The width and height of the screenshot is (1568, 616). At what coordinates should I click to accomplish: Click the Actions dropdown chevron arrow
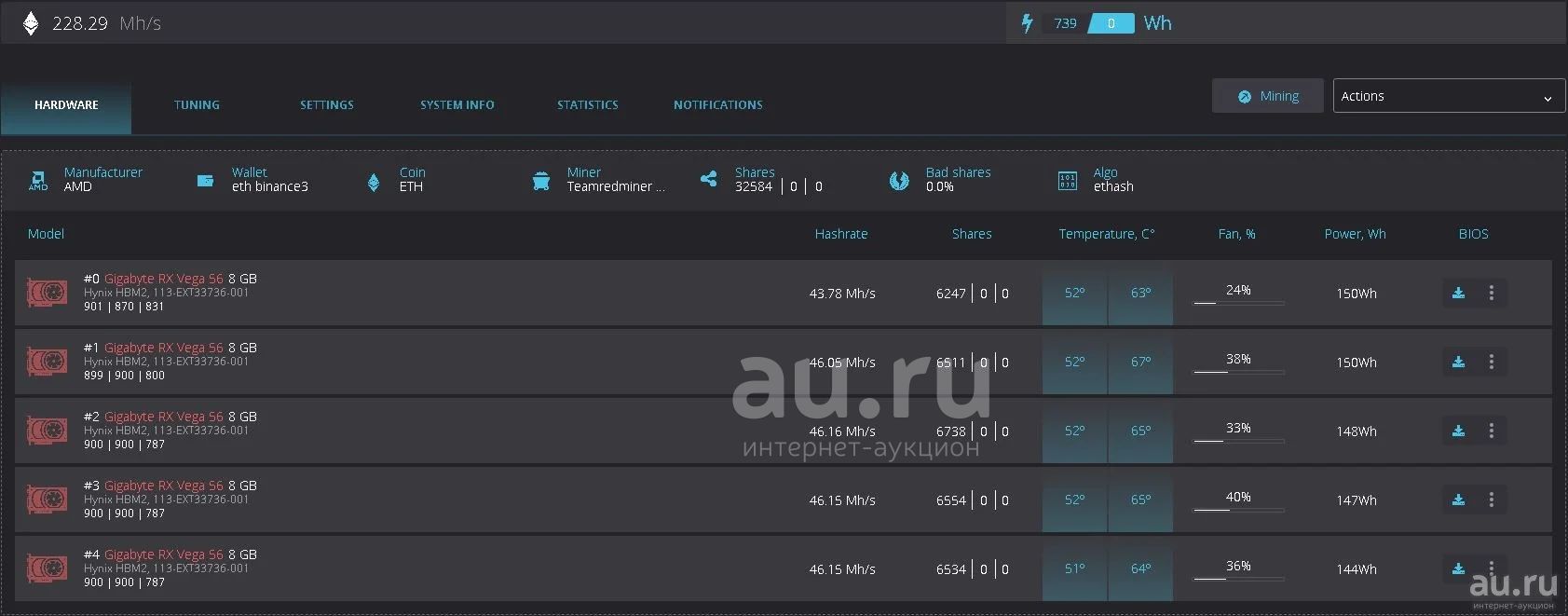1548,98
